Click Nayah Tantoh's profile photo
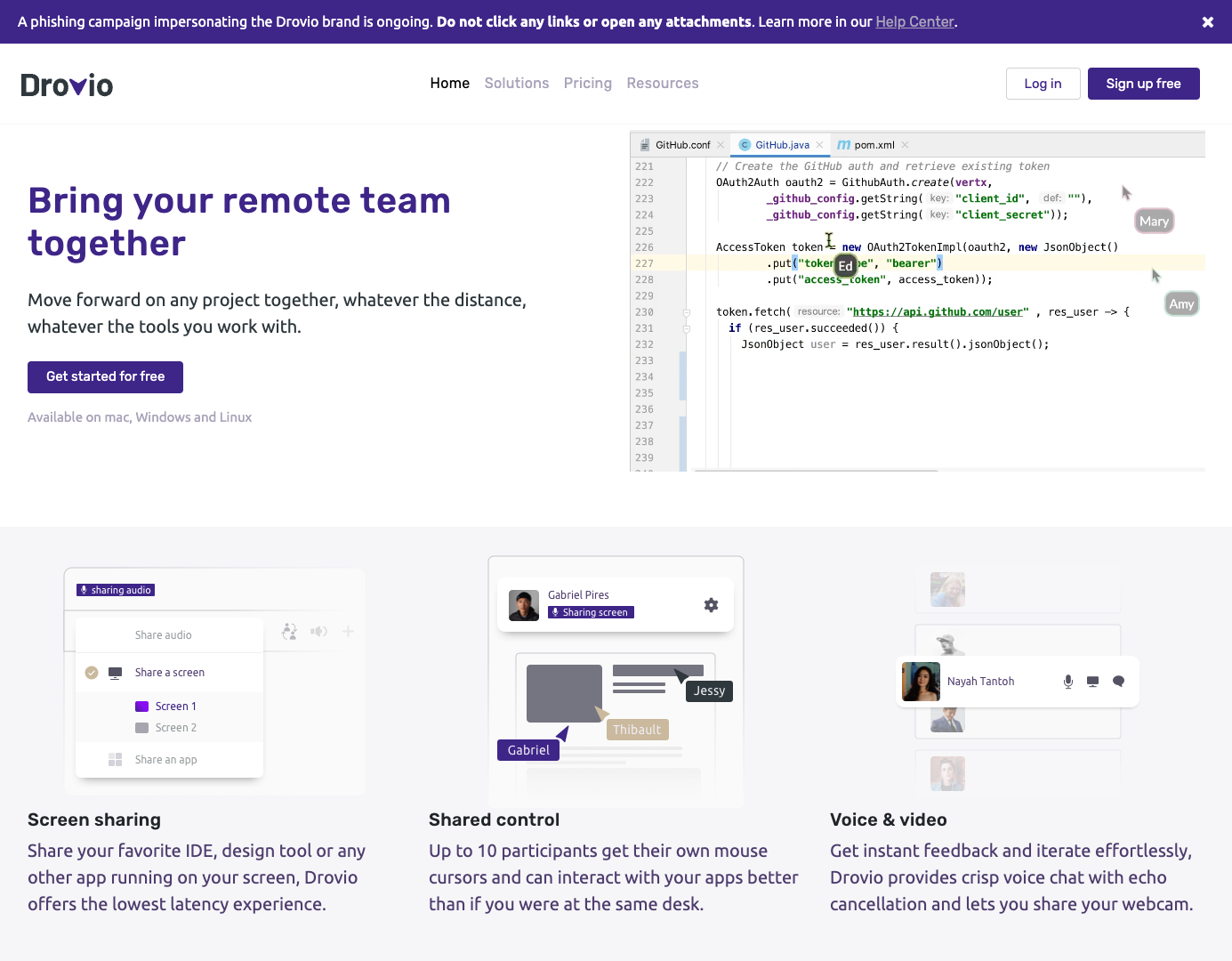1232x961 pixels. point(921,682)
